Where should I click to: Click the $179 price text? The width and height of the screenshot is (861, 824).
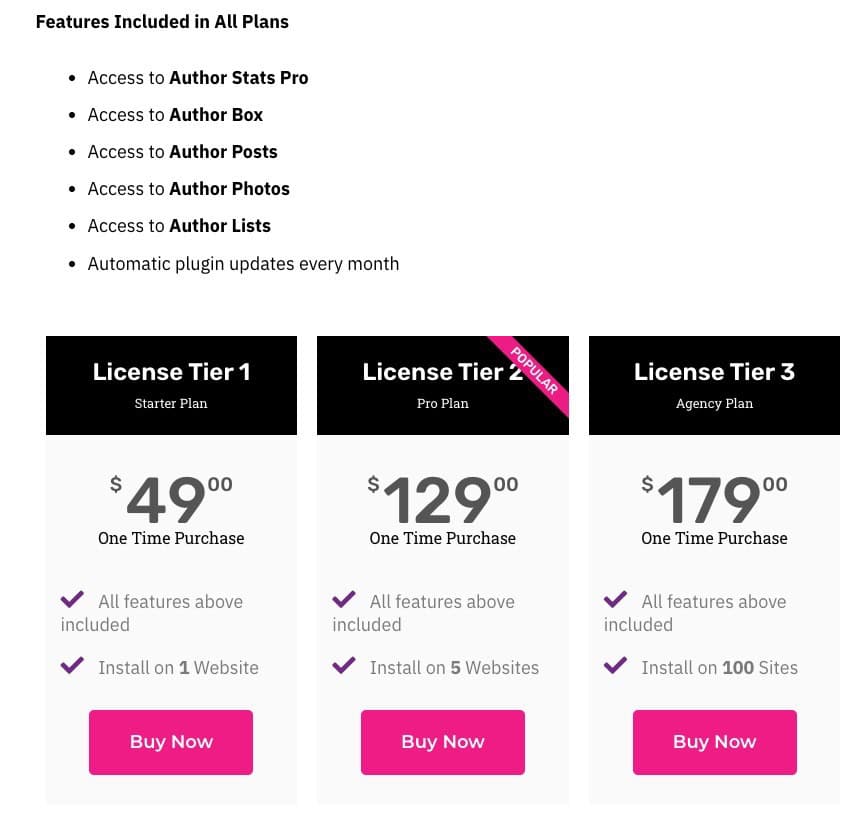click(714, 498)
